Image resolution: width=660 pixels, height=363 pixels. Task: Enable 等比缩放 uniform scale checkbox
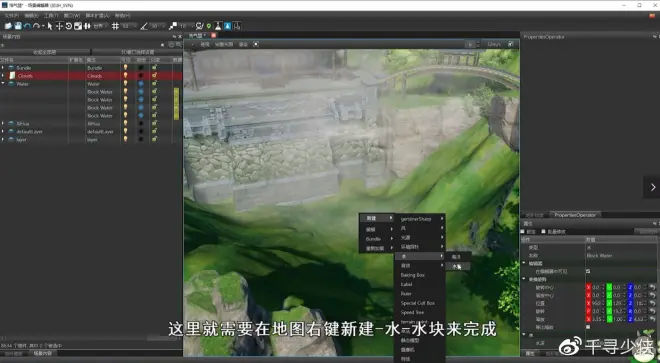click(x=588, y=327)
